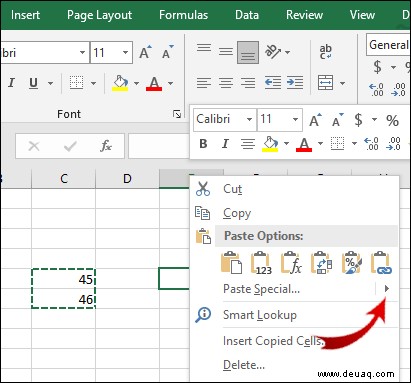The height and width of the screenshot is (383, 411).
Task: Click Merge & Center icon in ribbon
Action: click(x=325, y=82)
